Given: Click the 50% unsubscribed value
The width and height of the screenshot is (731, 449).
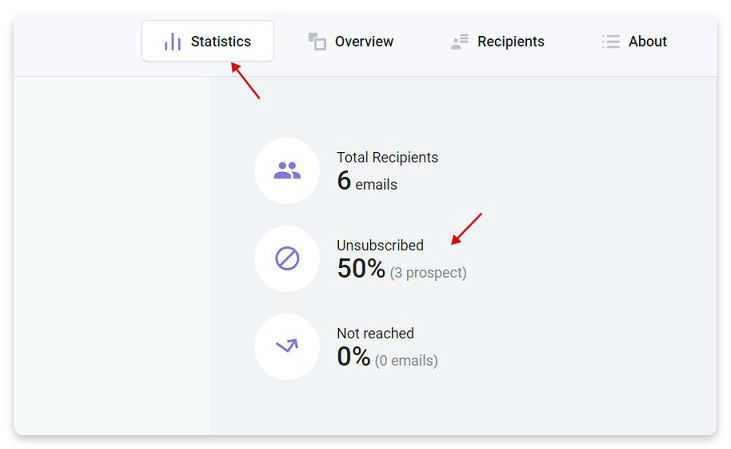Looking at the screenshot, I should click(361, 269).
